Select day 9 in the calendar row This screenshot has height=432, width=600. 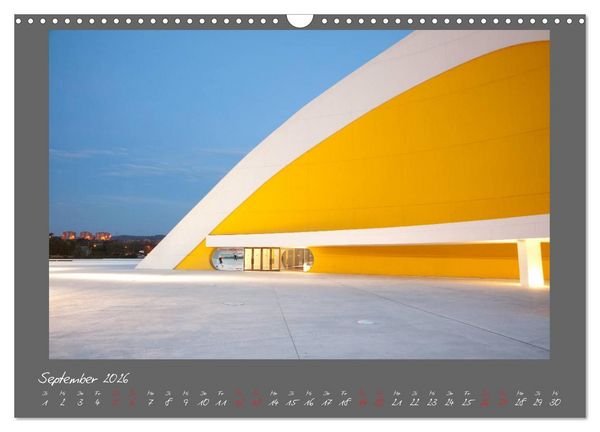tap(186, 402)
